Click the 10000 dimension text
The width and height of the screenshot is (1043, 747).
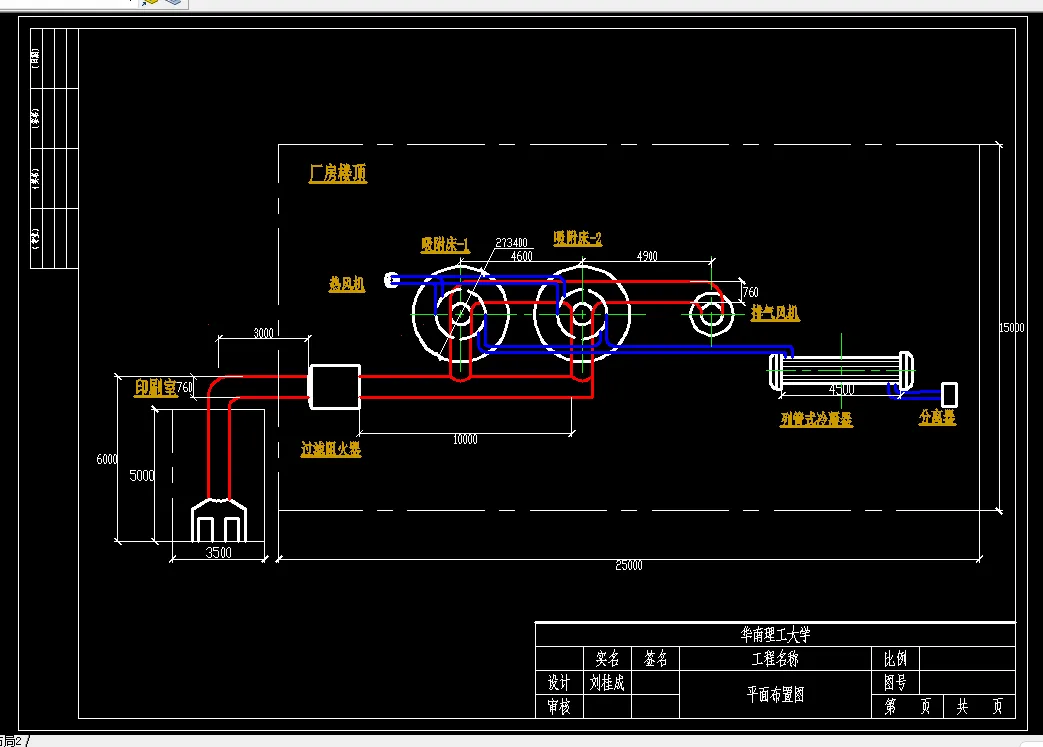[x=465, y=440]
